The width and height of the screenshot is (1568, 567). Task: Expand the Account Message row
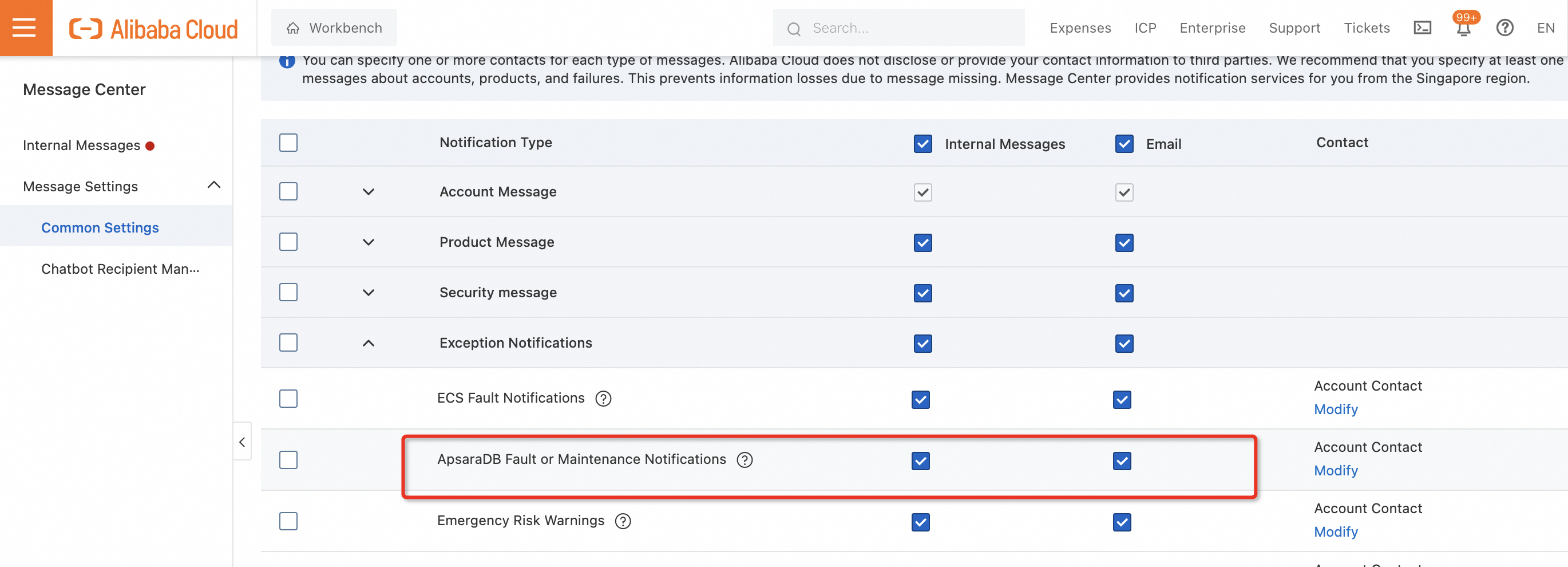click(369, 192)
